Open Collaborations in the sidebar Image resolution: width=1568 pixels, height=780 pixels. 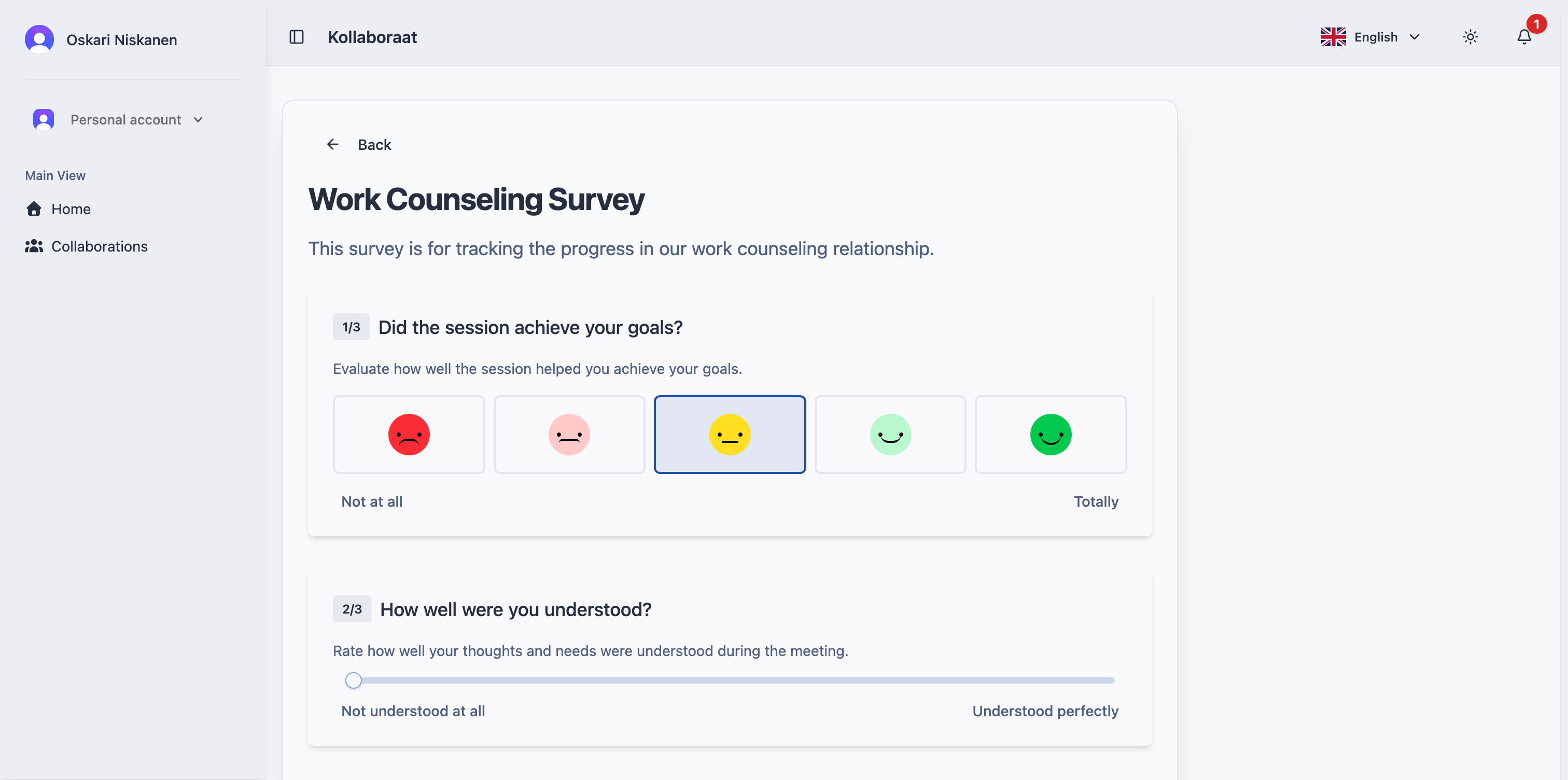click(x=99, y=246)
